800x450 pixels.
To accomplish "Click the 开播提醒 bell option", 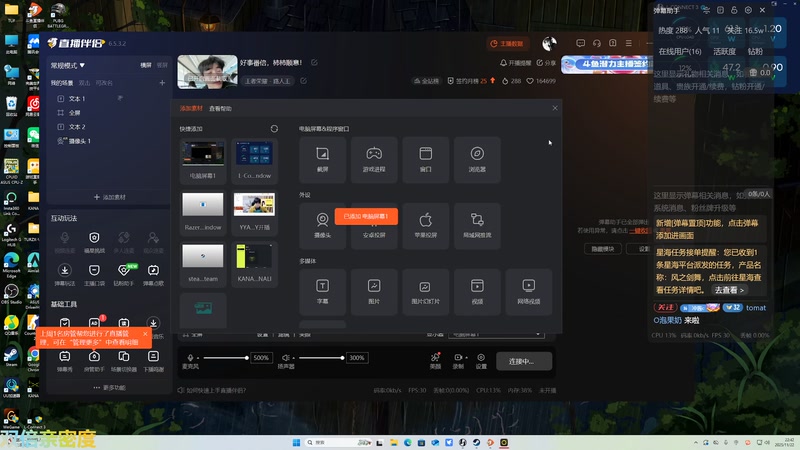I will pyautogui.click(x=515, y=63).
